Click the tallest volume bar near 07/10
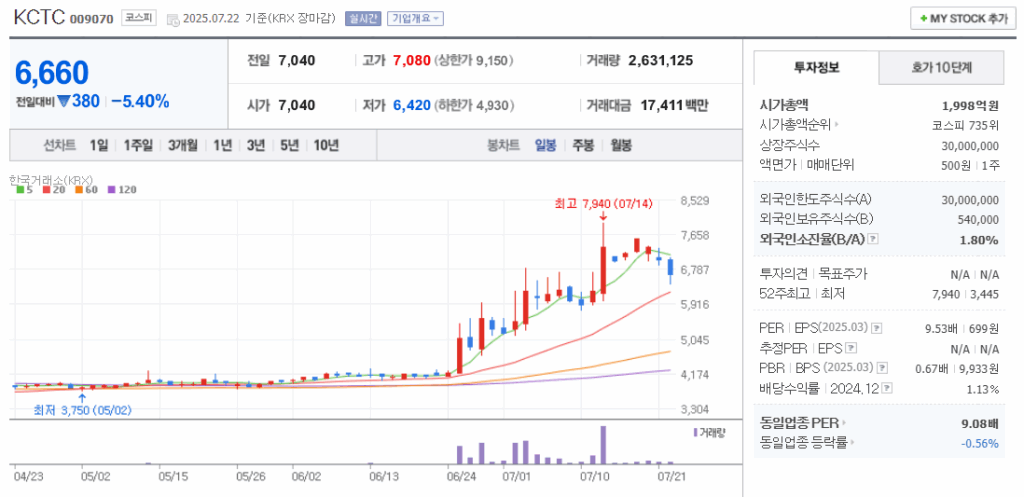 (603, 445)
